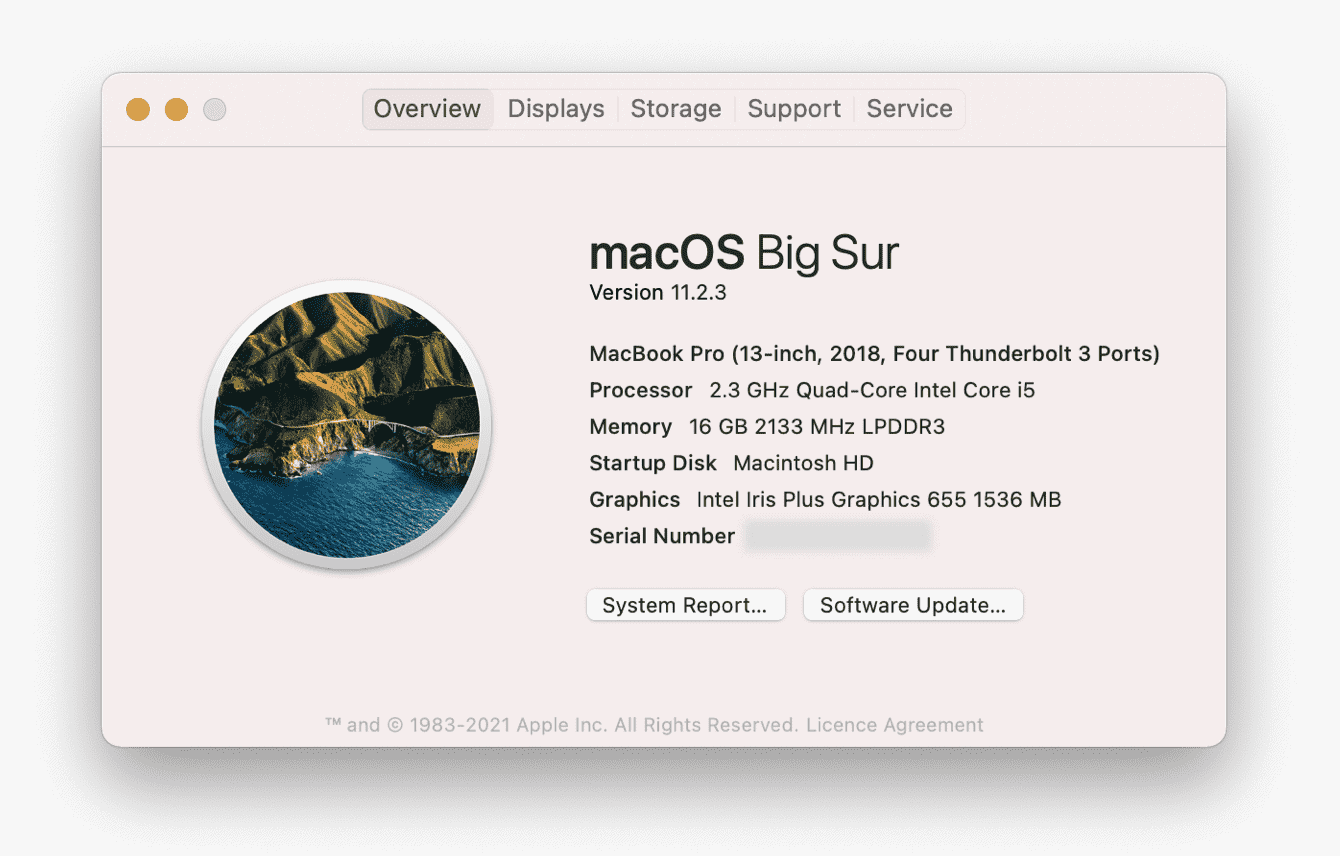Click the System Report... button
The height and width of the screenshot is (856, 1340).
[x=686, y=605]
